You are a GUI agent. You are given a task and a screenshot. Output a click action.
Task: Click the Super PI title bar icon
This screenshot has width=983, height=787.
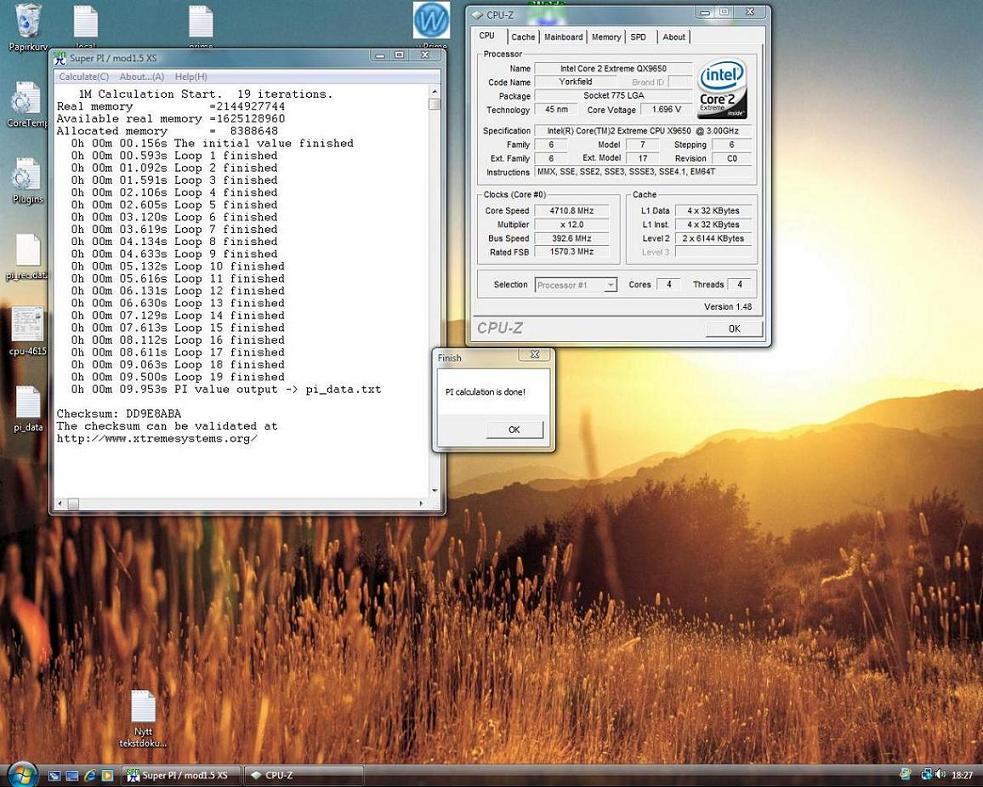click(x=60, y=58)
